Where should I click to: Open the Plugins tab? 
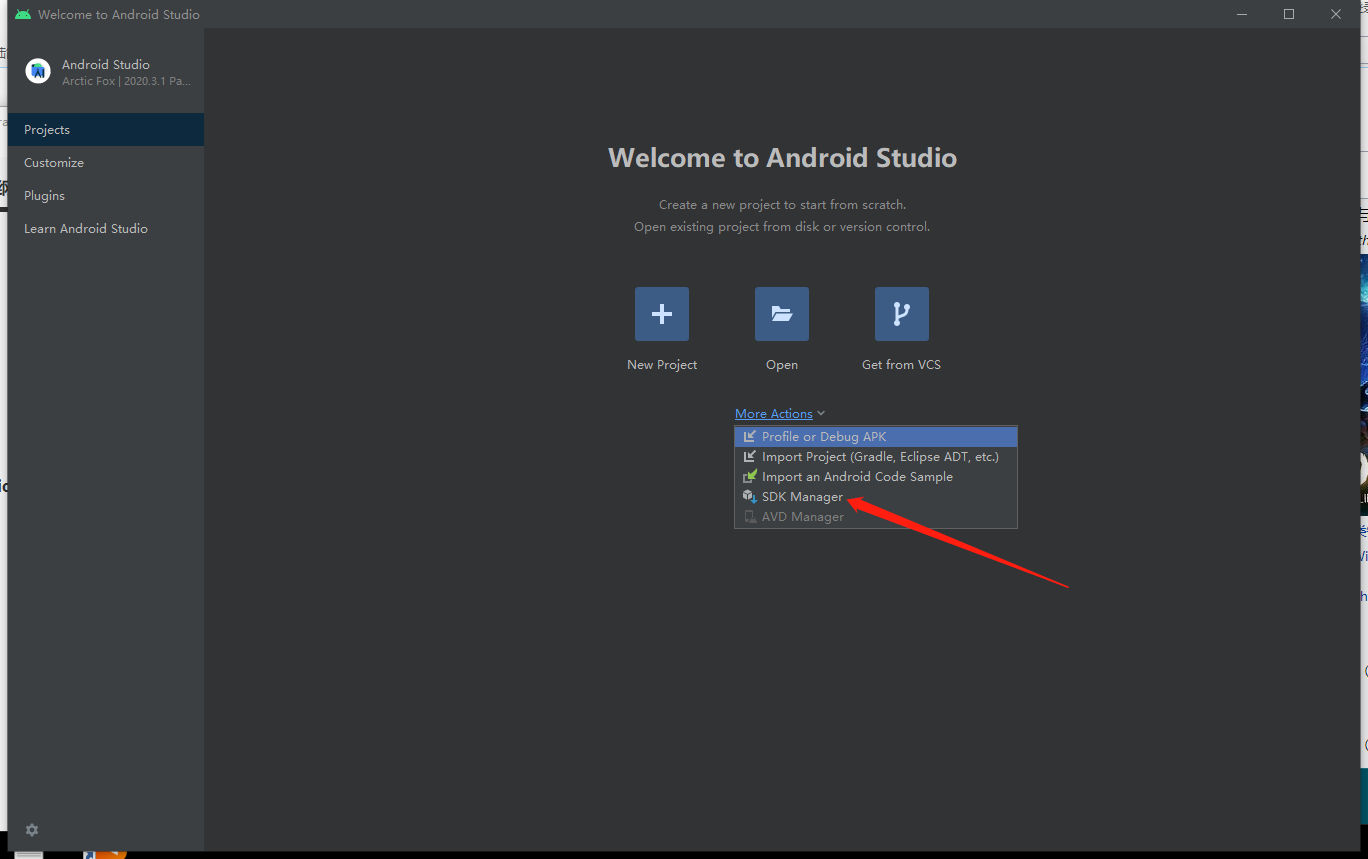coord(106,196)
